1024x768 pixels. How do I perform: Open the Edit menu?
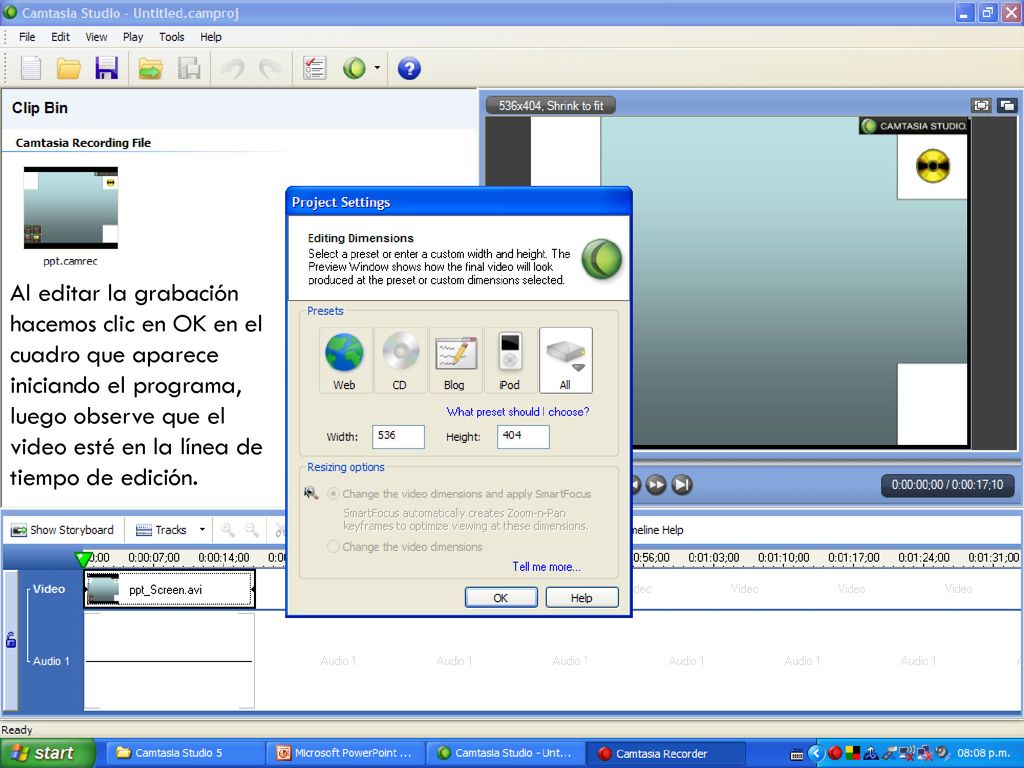(x=60, y=37)
